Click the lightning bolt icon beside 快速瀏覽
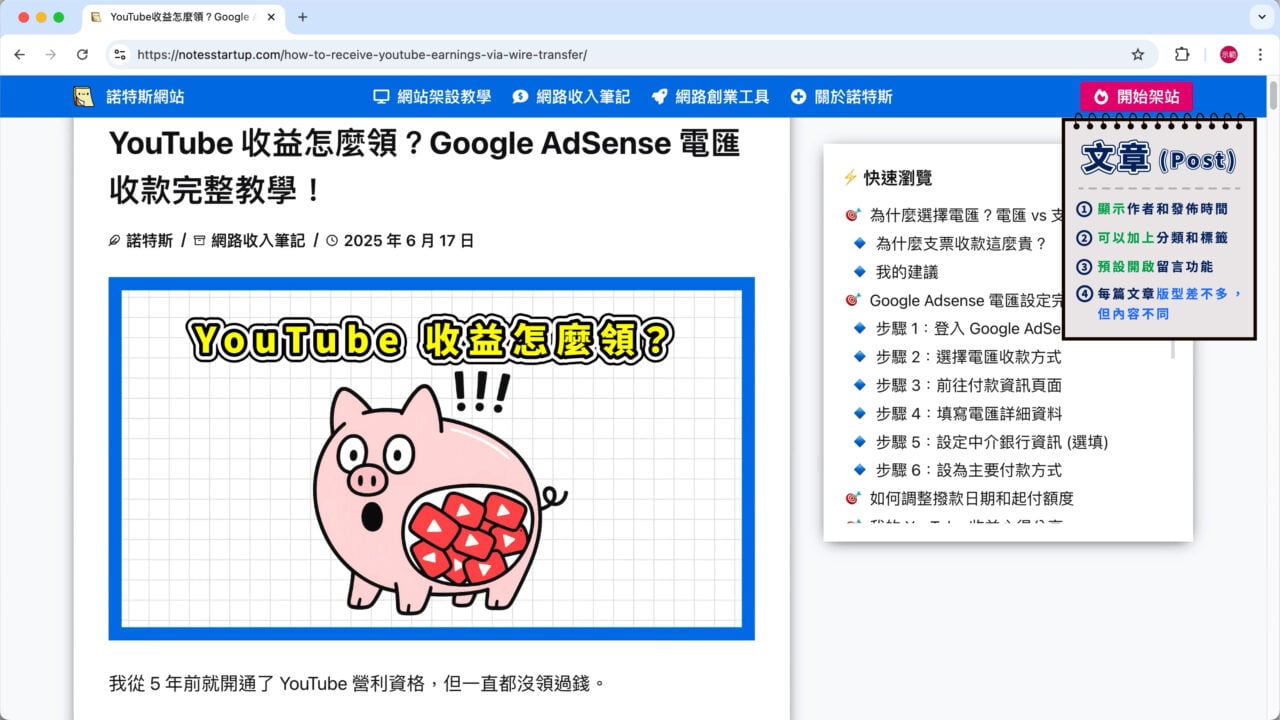This screenshot has width=1280, height=720. coord(852,177)
